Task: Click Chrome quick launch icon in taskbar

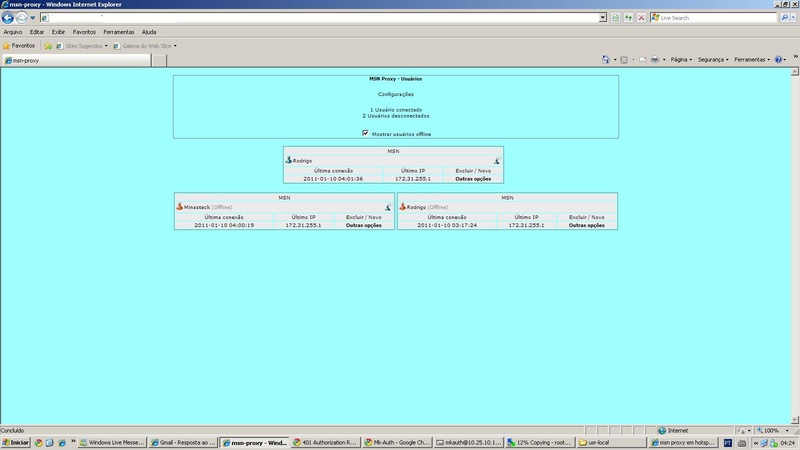Action: (39, 443)
